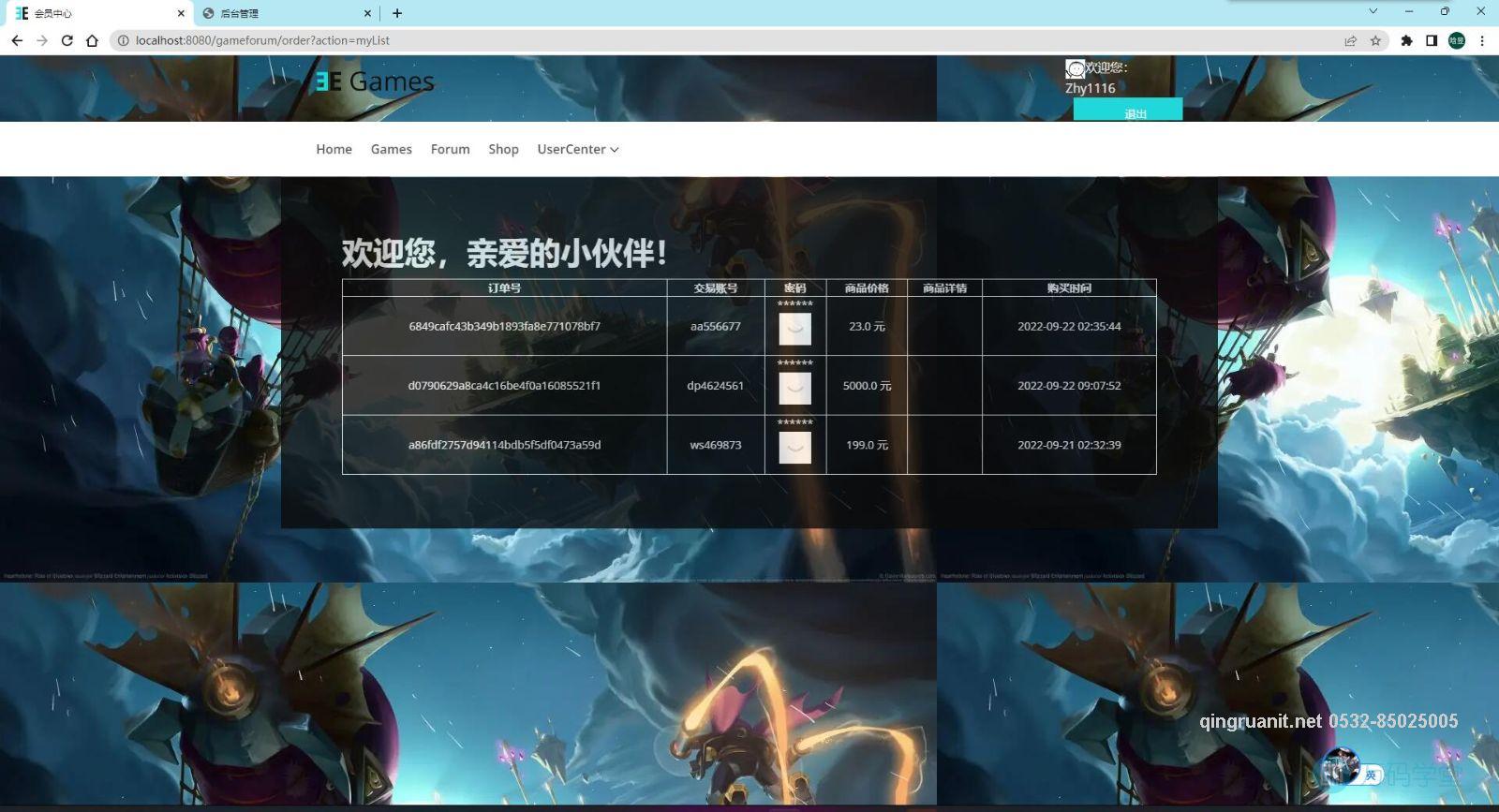Click the price 23.0 元
This screenshot has width=1499, height=812.
pyautogui.click(x=867, y=326)
